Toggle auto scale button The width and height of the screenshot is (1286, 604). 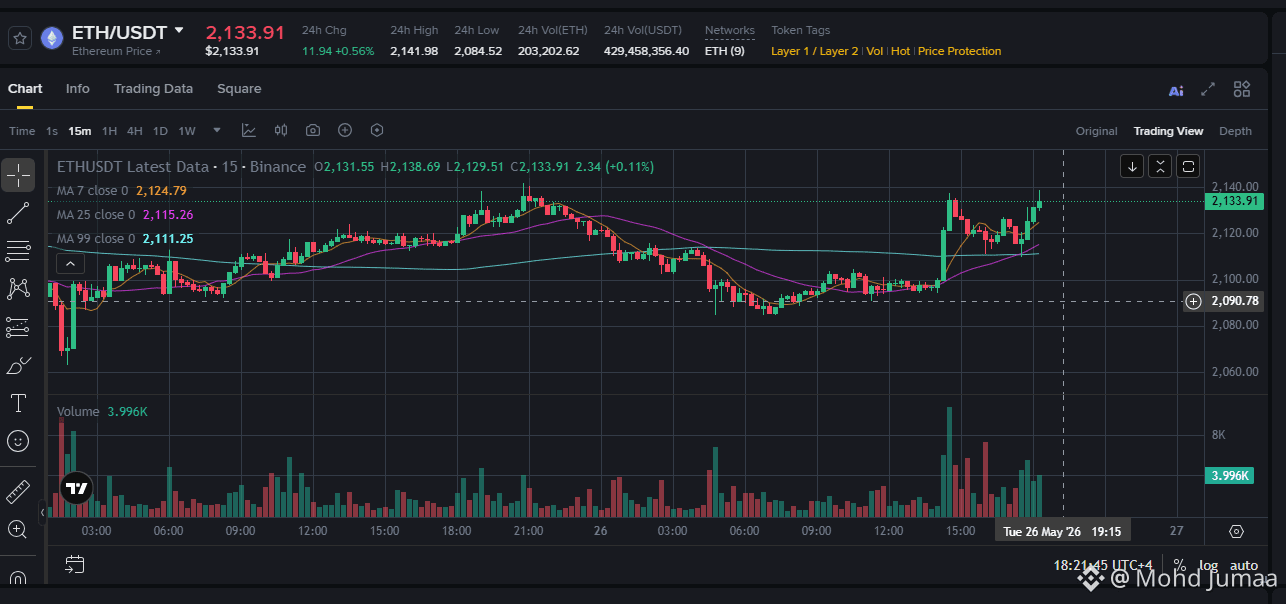click(x=1243, y=565)
